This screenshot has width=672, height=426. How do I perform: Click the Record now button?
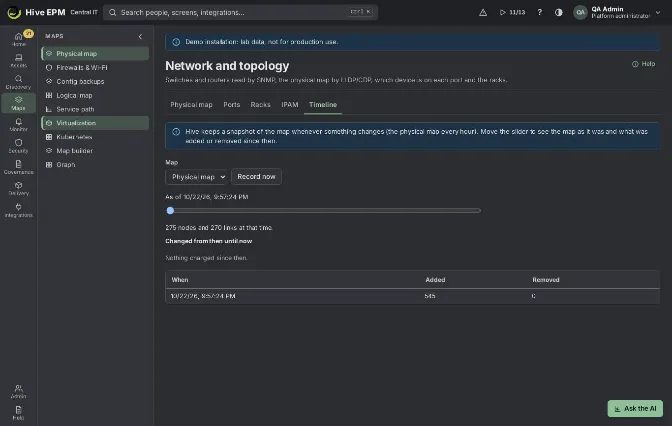pyautogui.click(x=256, y=177)
